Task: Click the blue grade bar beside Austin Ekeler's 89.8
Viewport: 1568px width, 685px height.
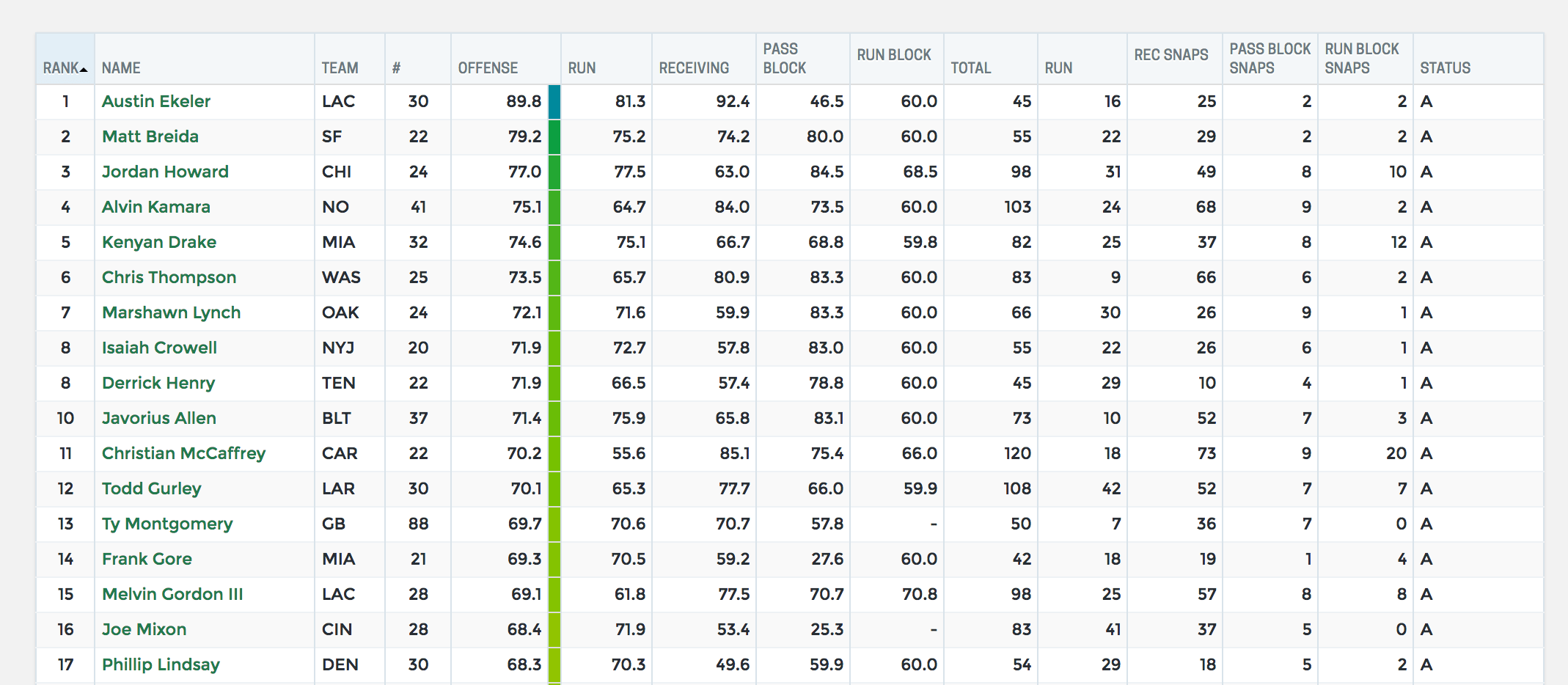Action: point(555,102)
